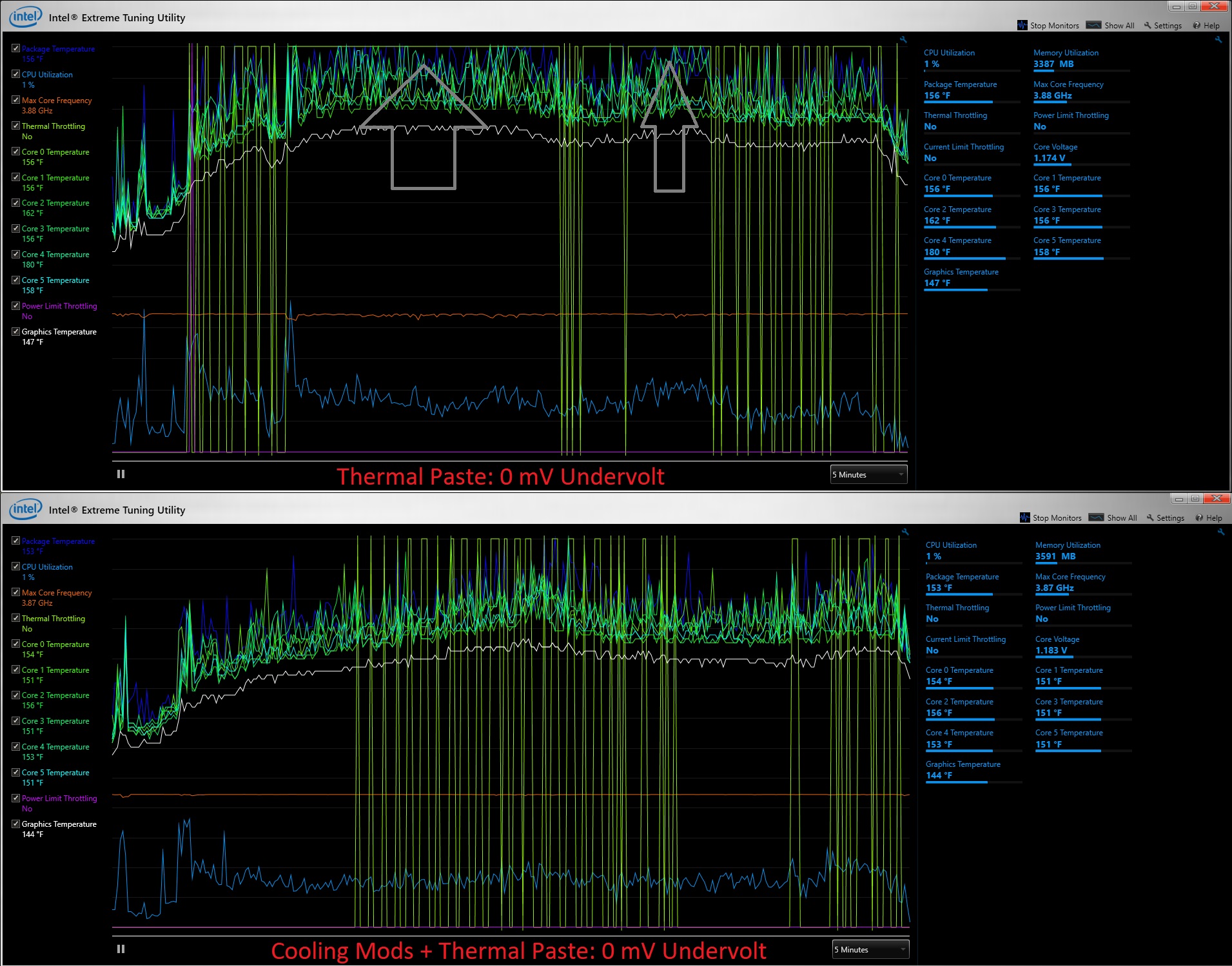Click Current Limit Throttling label in top window
The image size is (1232, 966).
tap(964, 147)
